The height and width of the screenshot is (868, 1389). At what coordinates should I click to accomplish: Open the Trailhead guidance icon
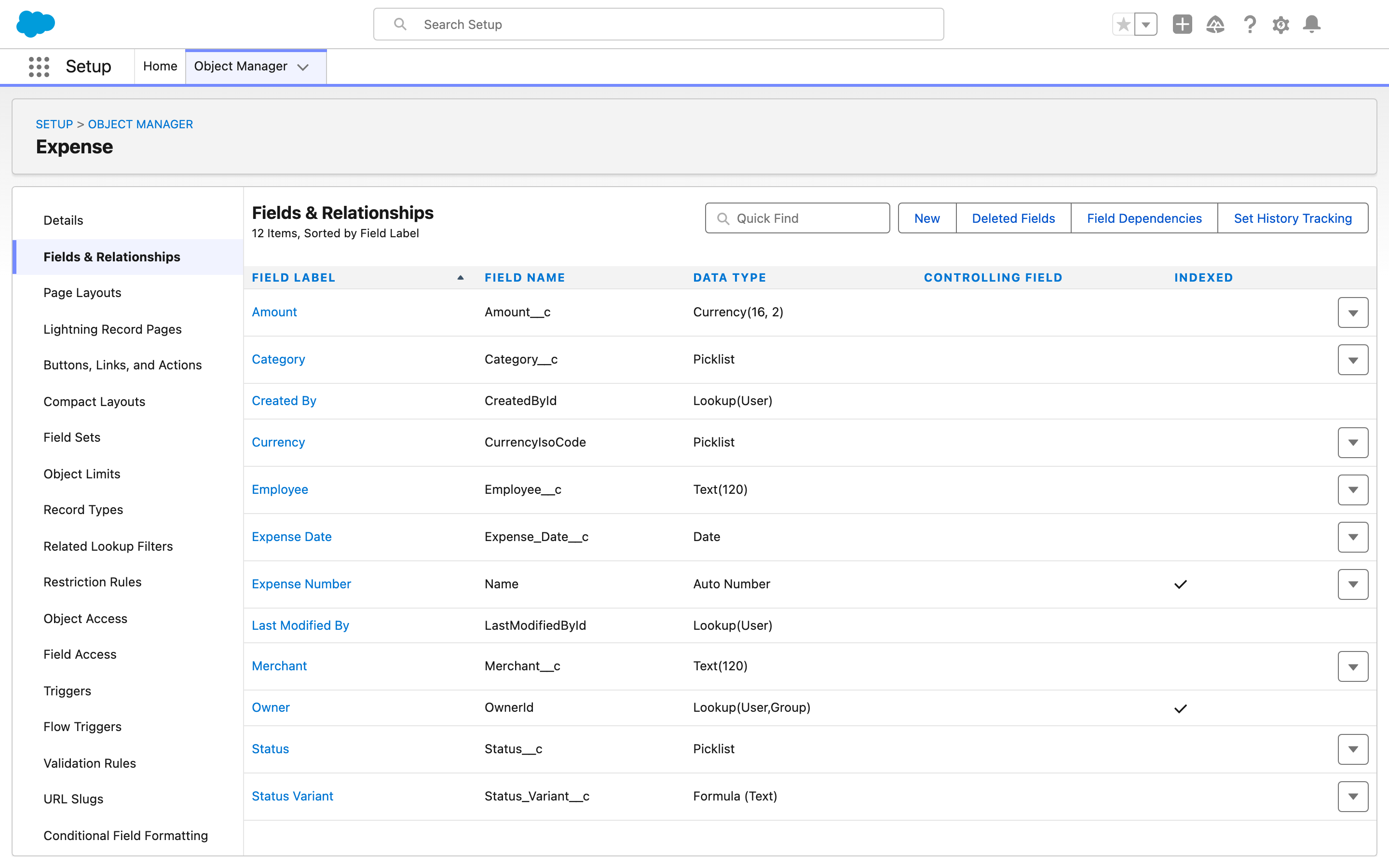[x=1215, y=25]
